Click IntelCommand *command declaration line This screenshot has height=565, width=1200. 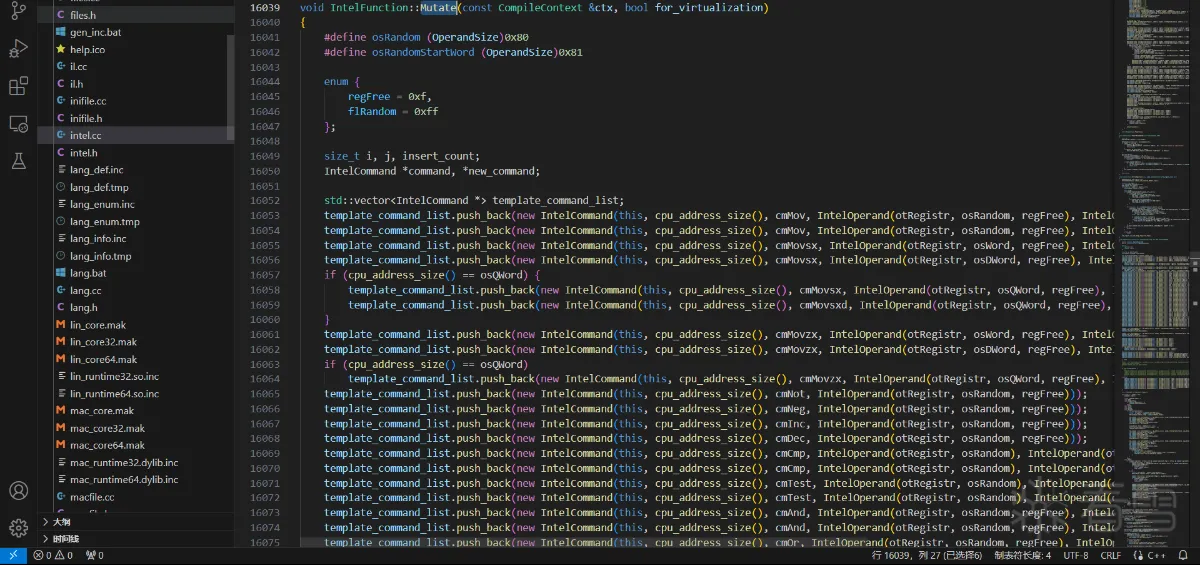tap(432, 171)
